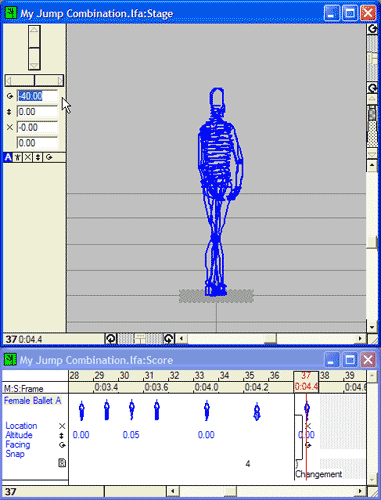Click the Score horizontal scrollbar left arrow
The image size is (381, 500).
point(172,491)
